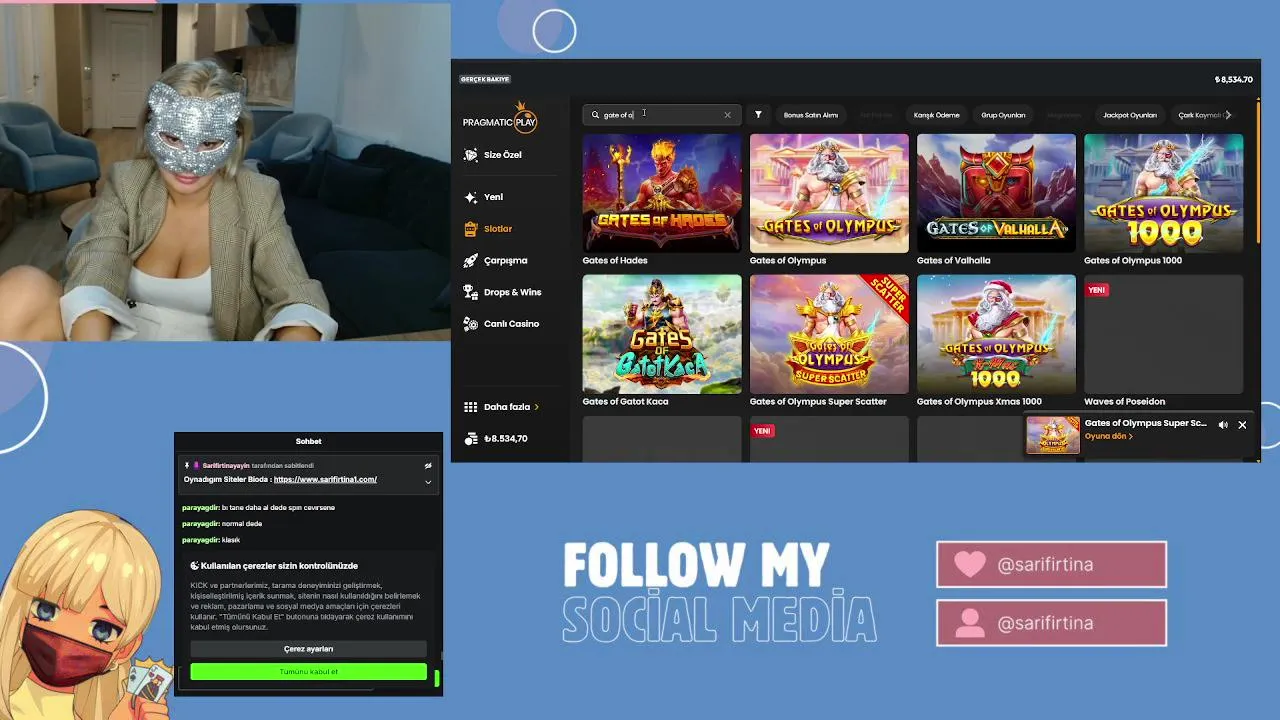Open the Gates of Gatot Kaca thumbnail
This screenshot has height=720, width=1280.
662,334
